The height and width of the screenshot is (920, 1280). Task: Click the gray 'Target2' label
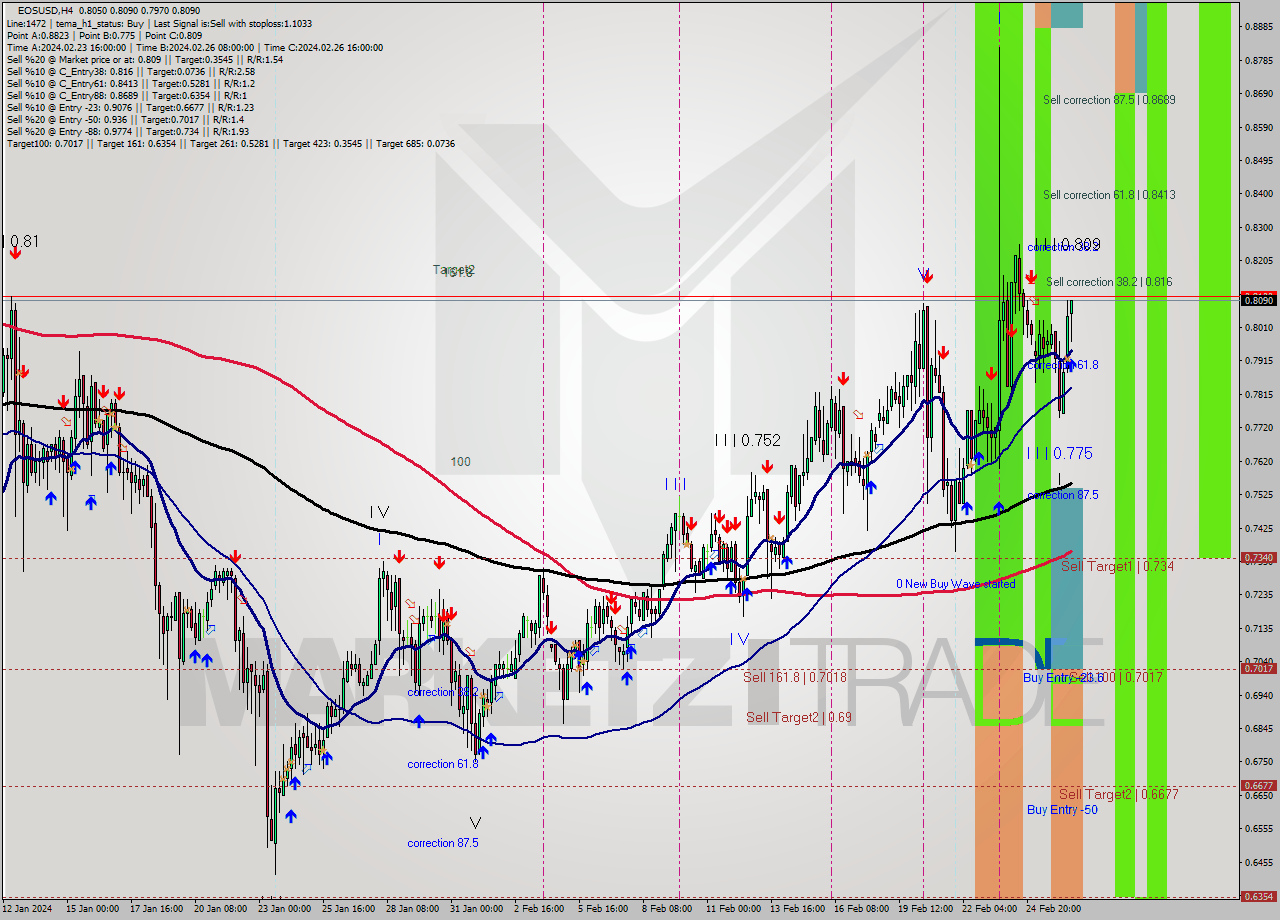pos(454,270)
